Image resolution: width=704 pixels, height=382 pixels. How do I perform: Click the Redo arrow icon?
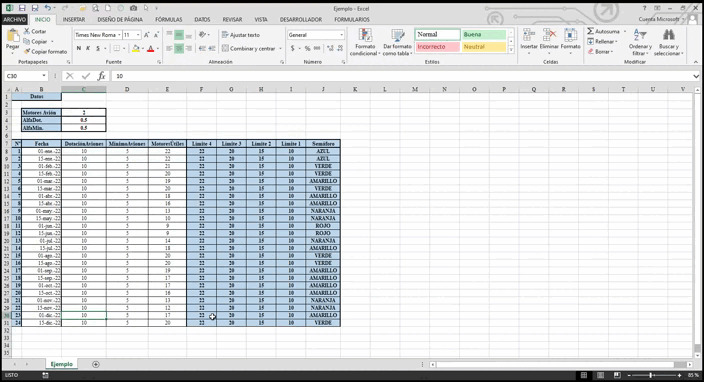65,8
